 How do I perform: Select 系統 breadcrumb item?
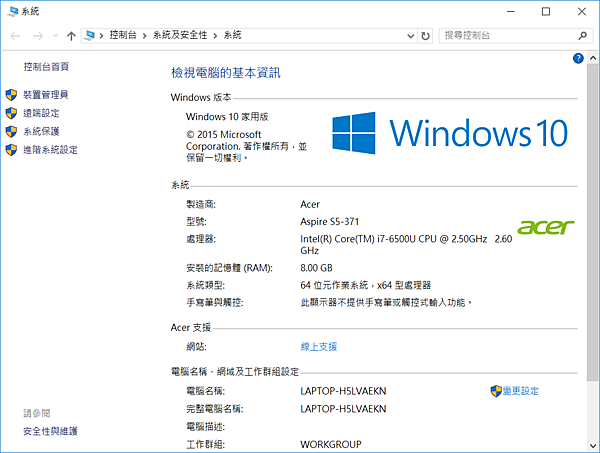[x=233, y=35]
